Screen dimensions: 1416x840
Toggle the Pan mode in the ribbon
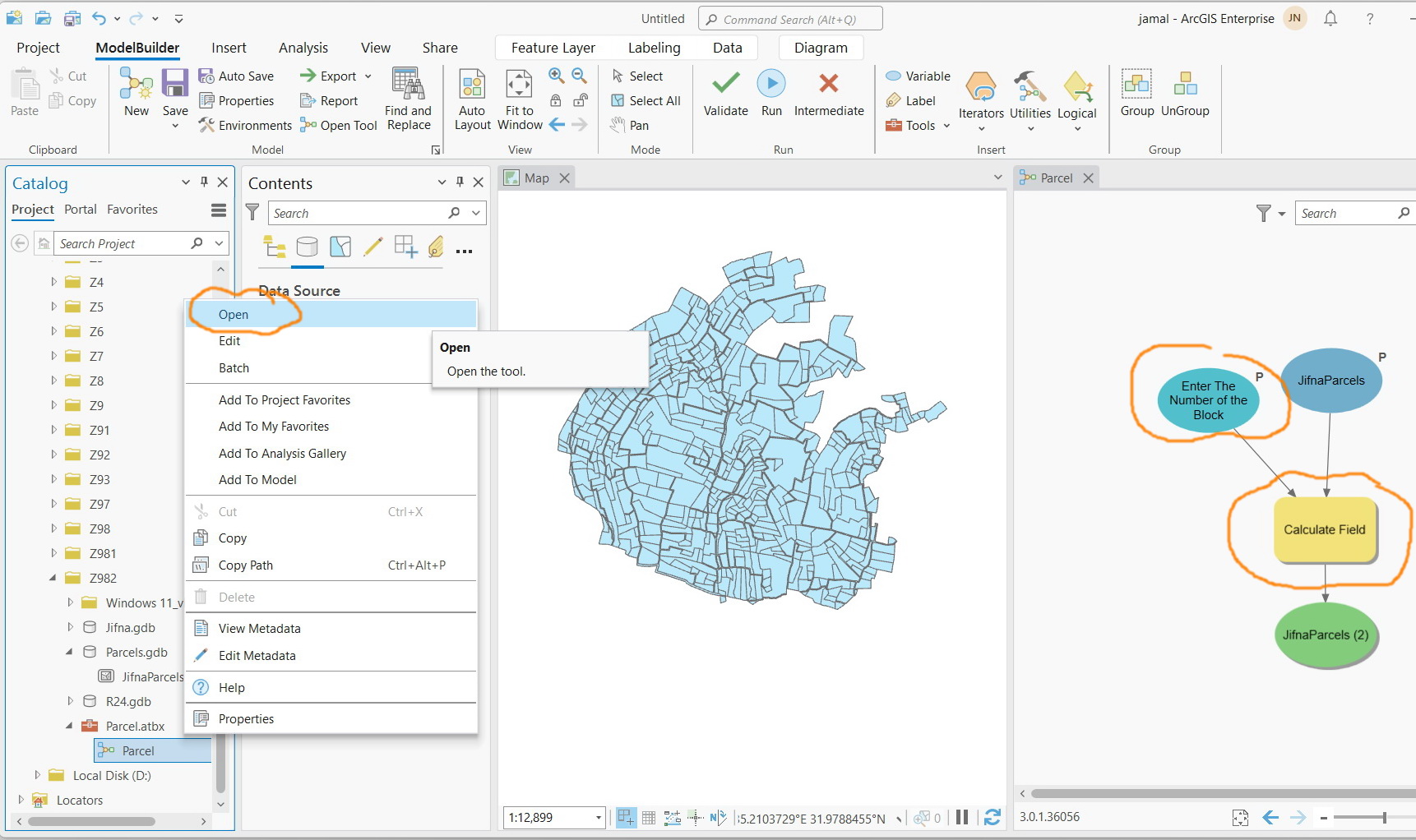point(631,125)
